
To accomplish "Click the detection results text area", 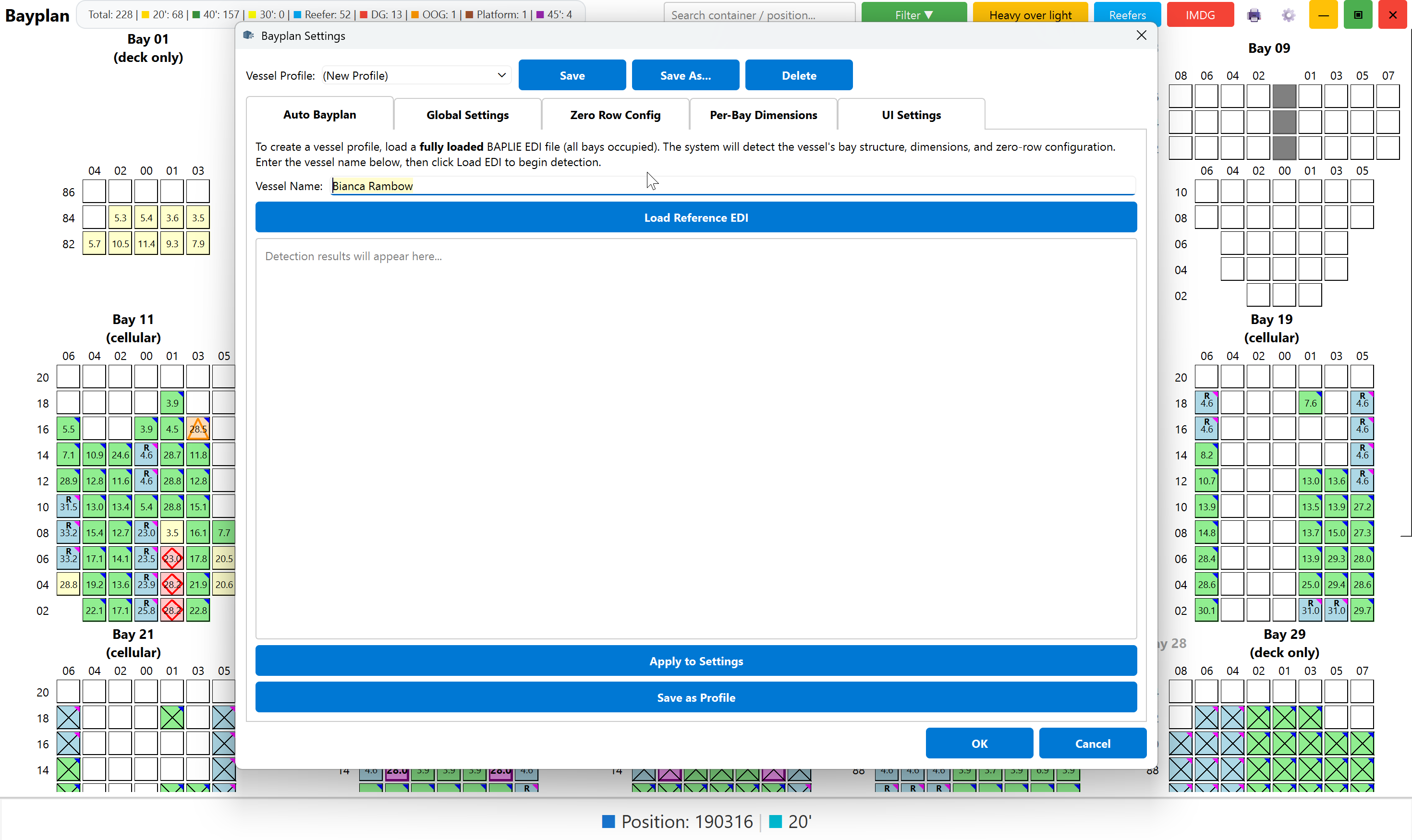I will coord(696,439).
